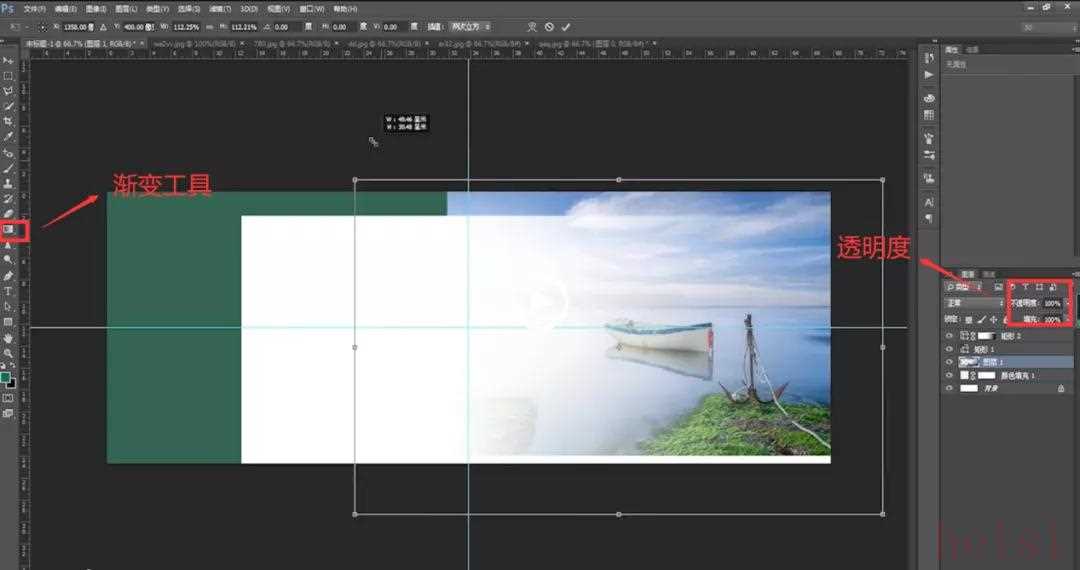Select the Pen tool

[x=9, y=275]
